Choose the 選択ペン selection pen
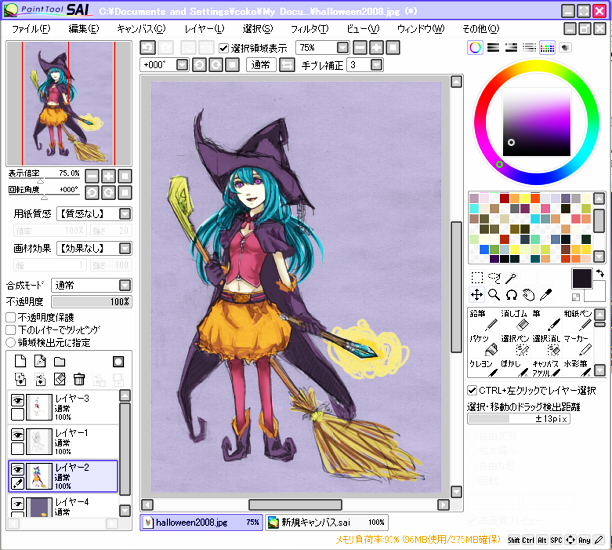 [515, 345]
